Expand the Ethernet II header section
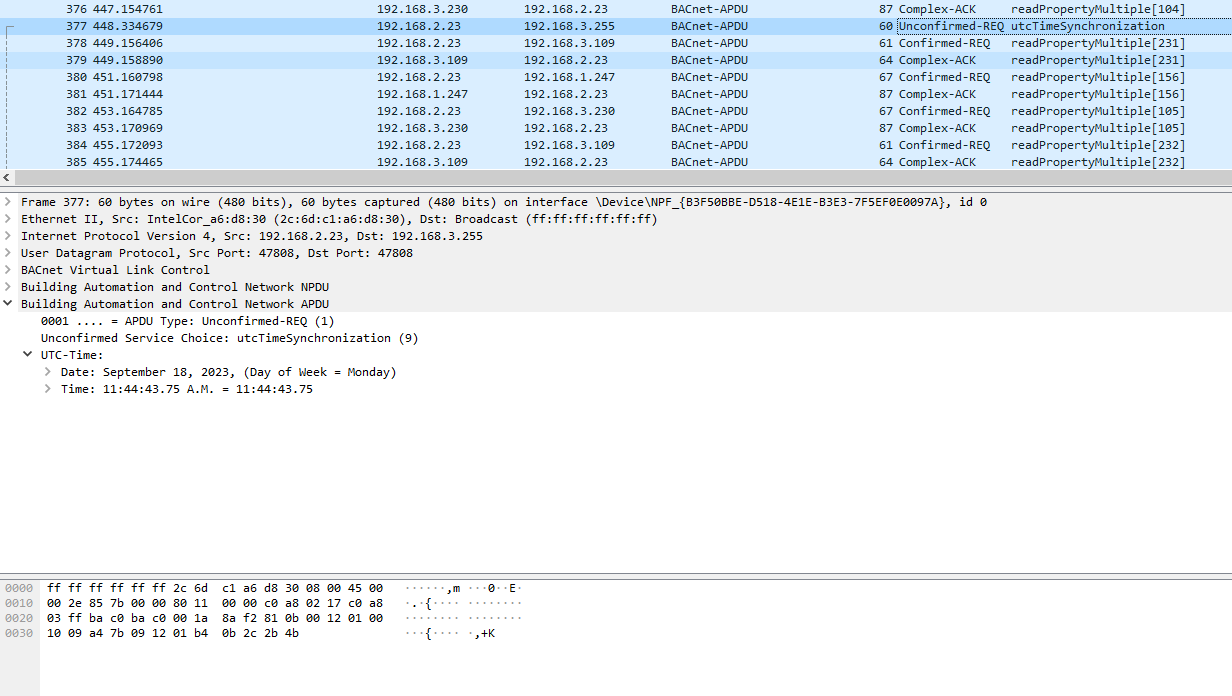1232x696 pixels. [x=9, y=219]
